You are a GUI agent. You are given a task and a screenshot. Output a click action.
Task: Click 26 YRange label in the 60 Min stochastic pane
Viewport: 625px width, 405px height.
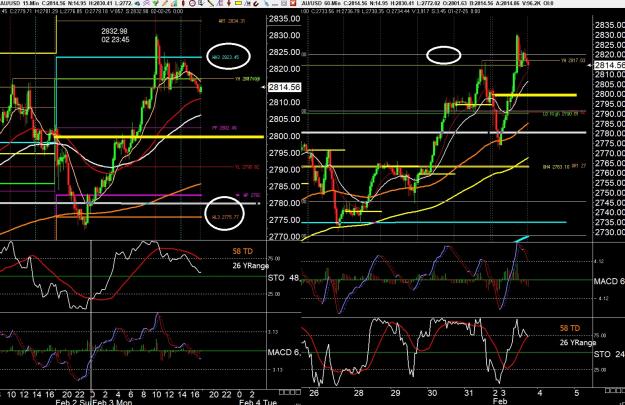pyautogui.click(x=578, y=342)
